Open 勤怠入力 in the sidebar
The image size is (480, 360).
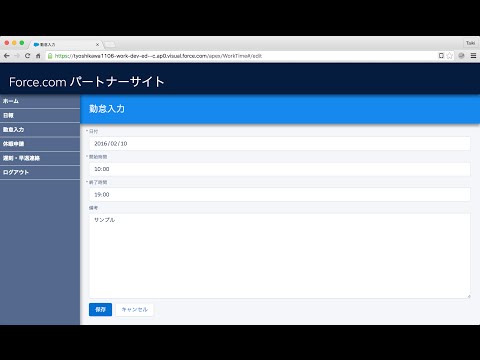click(40, 130)
